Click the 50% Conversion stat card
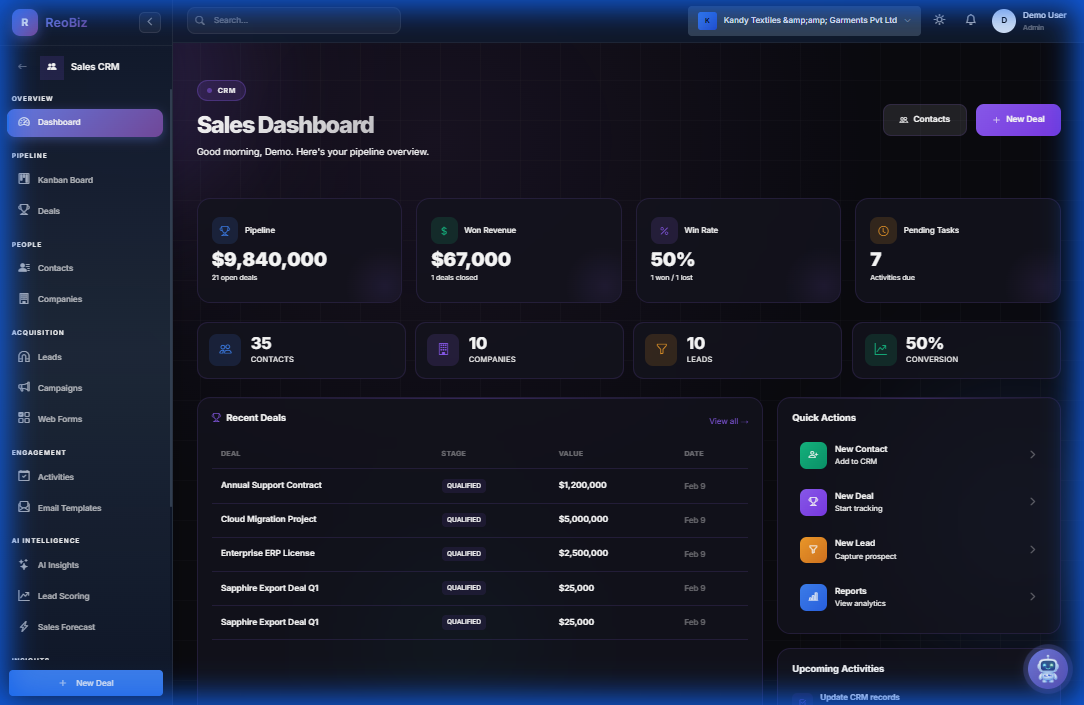The height and width of the screenshot is (705, 1084). point(955,350)
